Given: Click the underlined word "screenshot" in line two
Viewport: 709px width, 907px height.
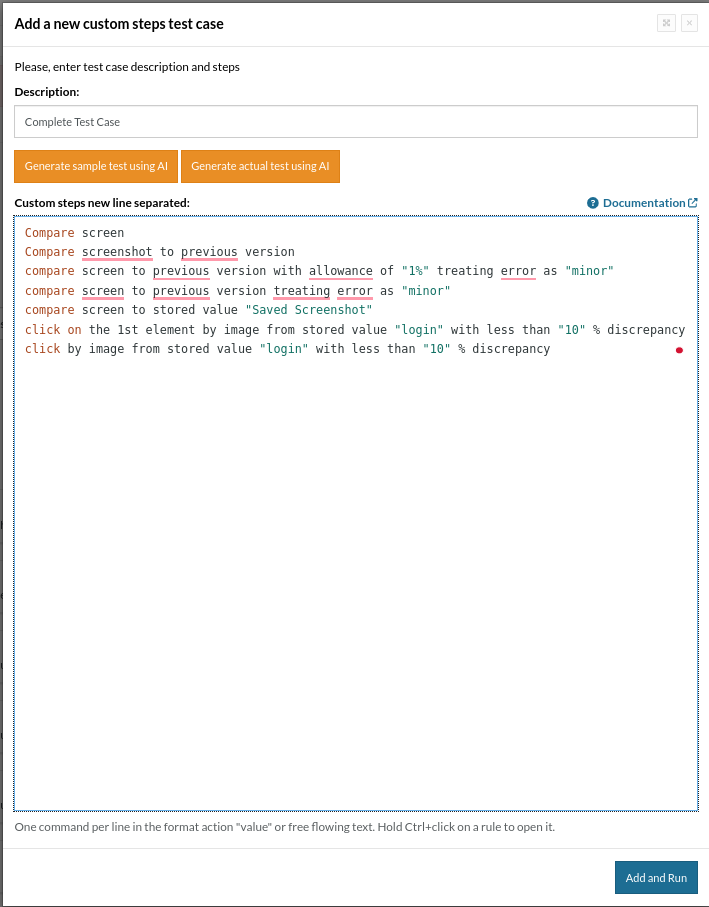Looking at the screenshot, I should (x=117, y=252).
